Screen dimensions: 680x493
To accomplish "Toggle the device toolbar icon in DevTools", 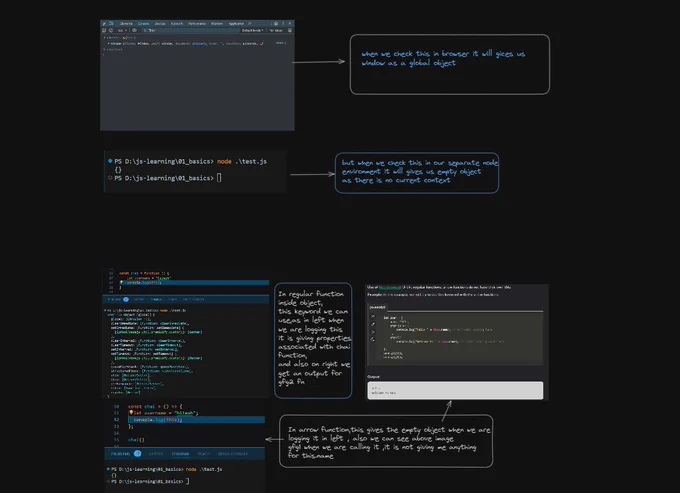I will pyautogui.click(x=111, y=23).
